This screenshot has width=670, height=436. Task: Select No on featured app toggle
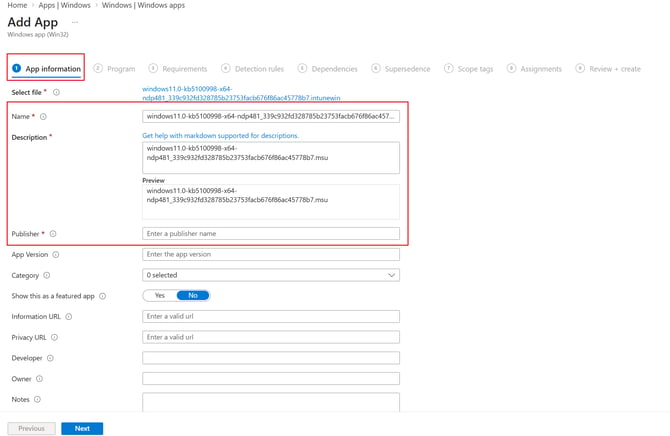(193, 295)
